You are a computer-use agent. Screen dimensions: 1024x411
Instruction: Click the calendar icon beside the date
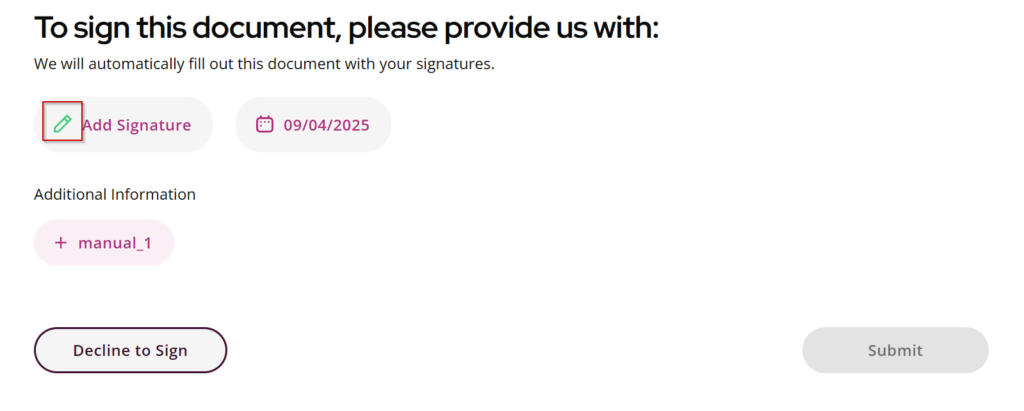264,124
